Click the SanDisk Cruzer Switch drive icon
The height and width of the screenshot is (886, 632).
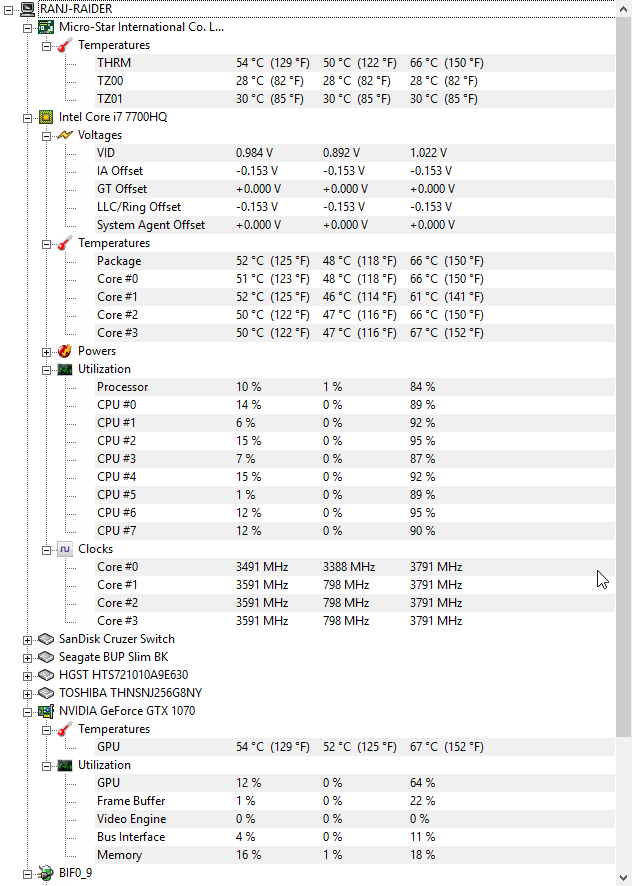[x=46, y=639]
